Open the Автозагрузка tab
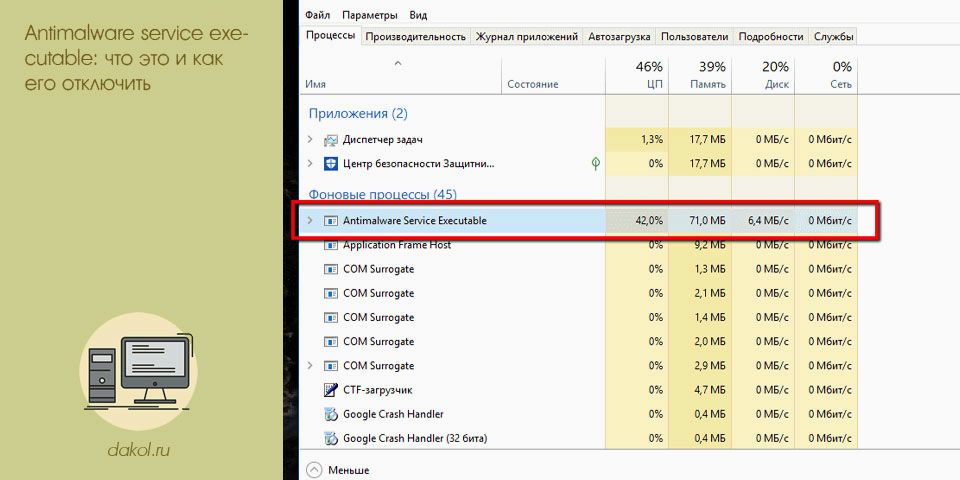Viewport: 960px width, 480px height. [x=619, y=37]
